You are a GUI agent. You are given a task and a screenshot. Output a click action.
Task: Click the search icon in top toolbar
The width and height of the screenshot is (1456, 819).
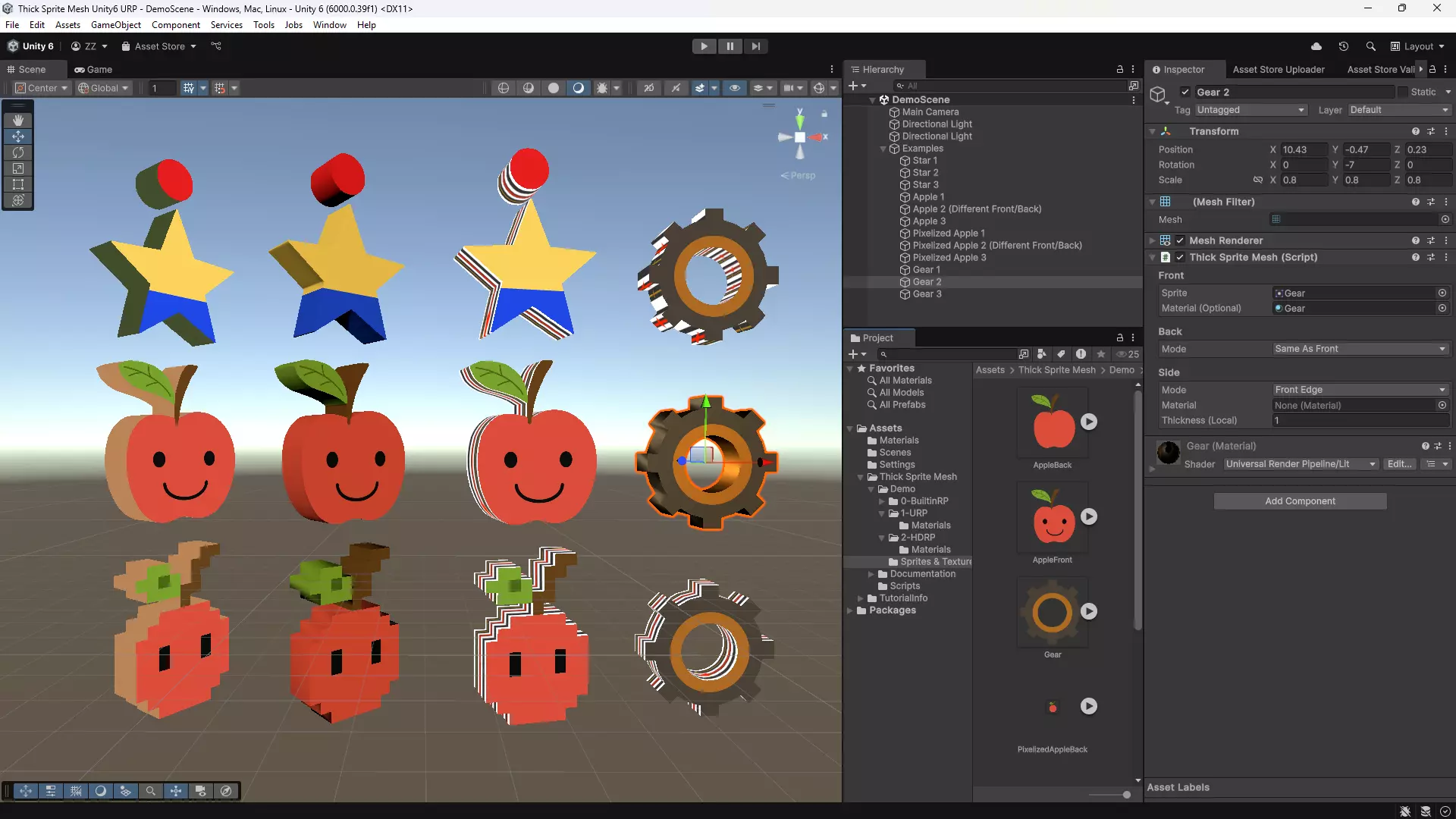1370,46
